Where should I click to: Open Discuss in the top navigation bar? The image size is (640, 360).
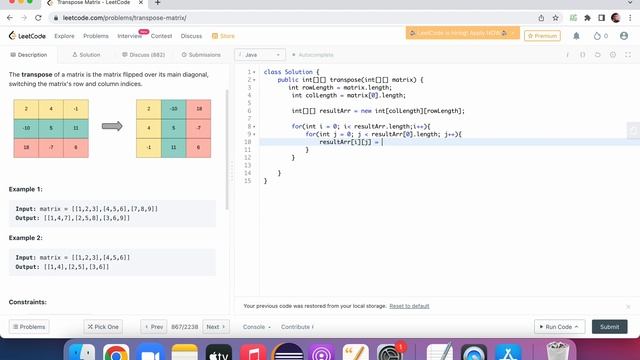pos(191,36)
